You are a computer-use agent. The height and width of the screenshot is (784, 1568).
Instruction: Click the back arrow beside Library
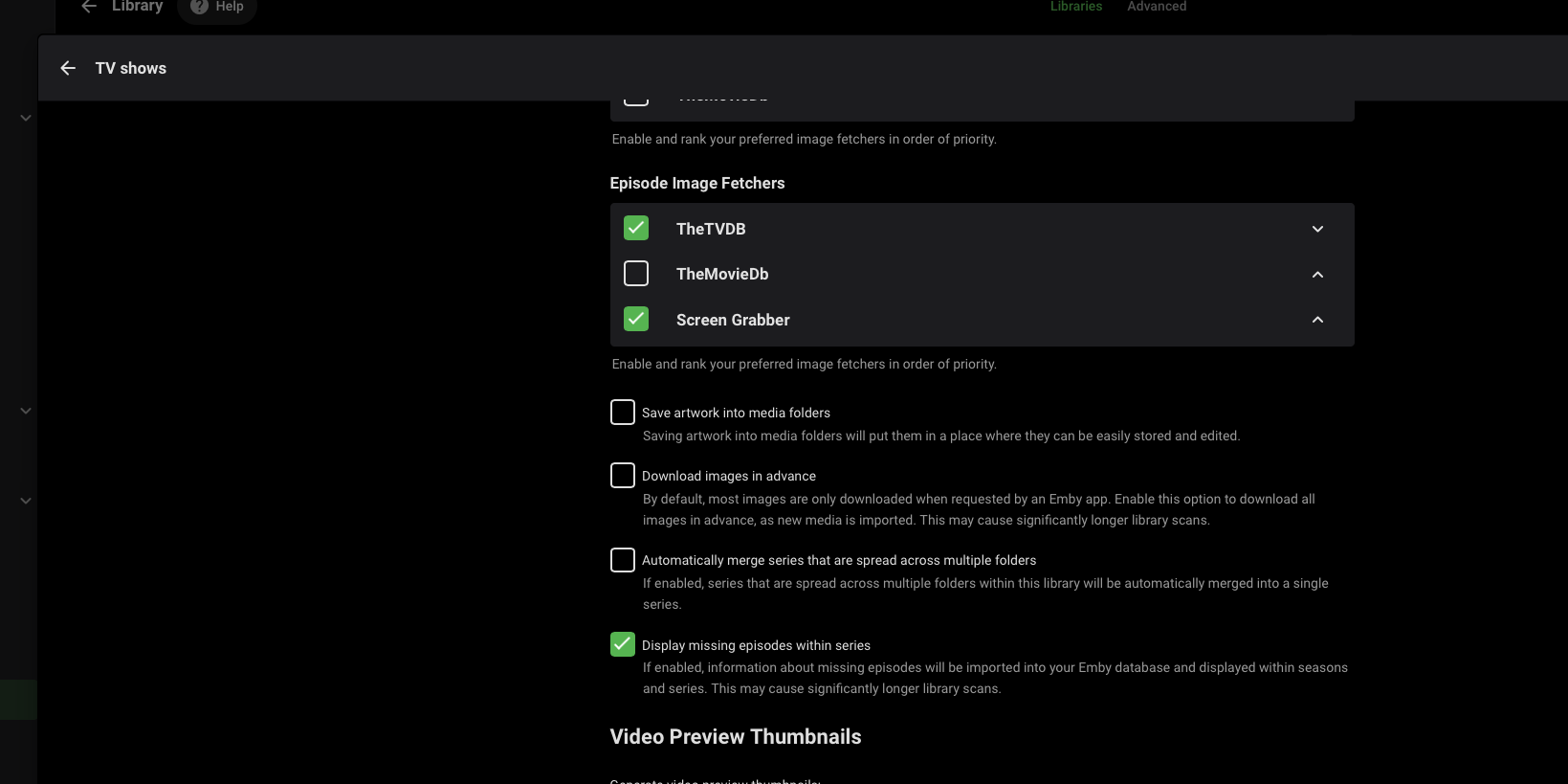click(x=89, y=7)
